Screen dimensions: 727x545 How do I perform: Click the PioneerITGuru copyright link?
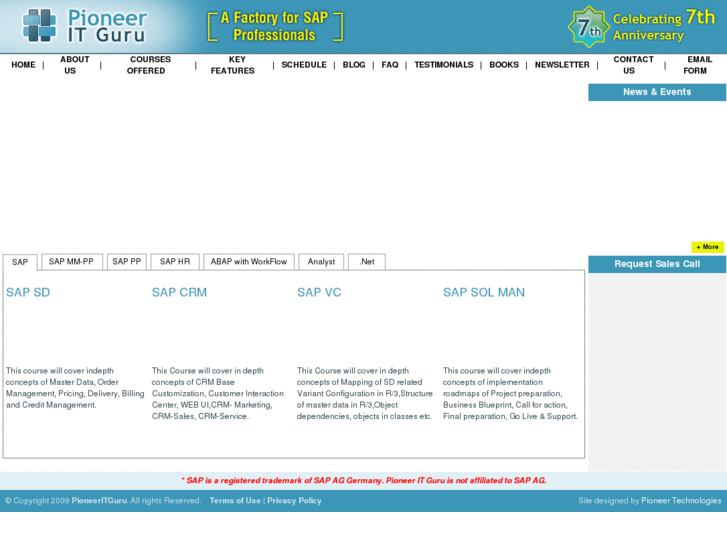[x=99, y=501]
